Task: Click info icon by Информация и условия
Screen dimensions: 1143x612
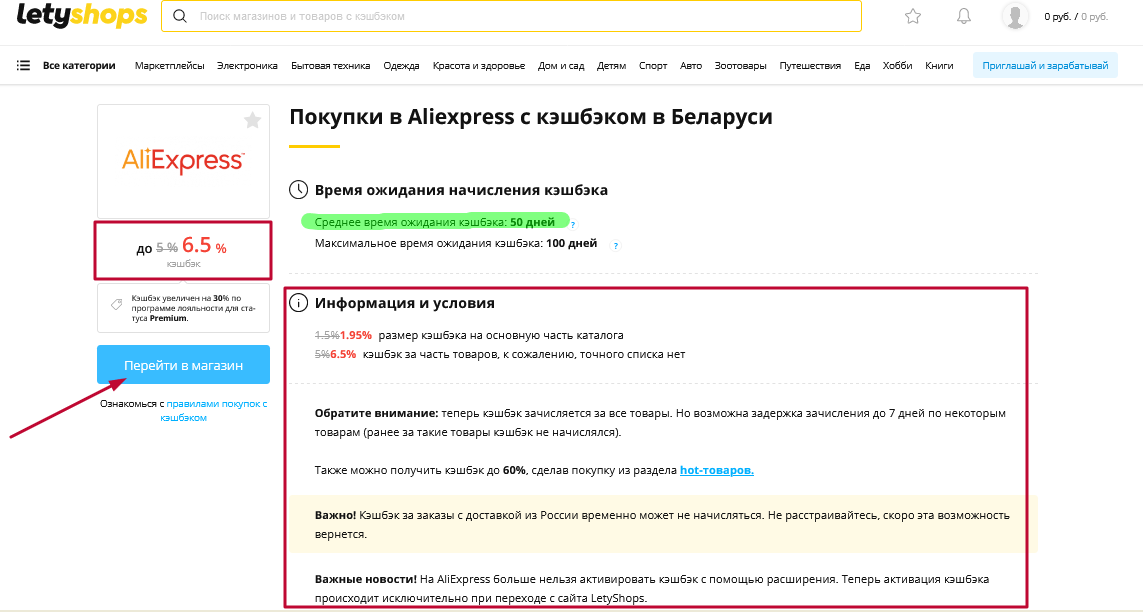Action: [298, 303]
